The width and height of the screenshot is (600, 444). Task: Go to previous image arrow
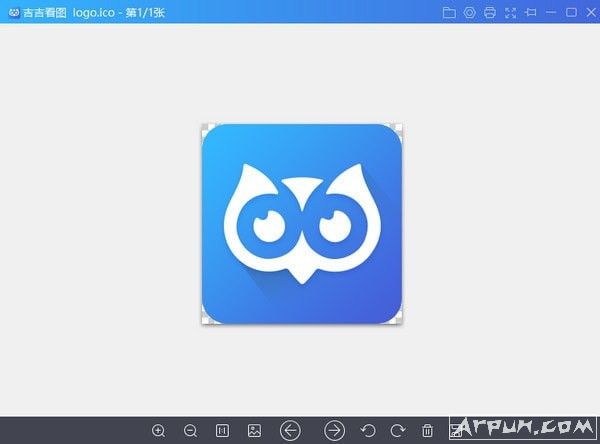pyautogui.click(x=290, y=431)
